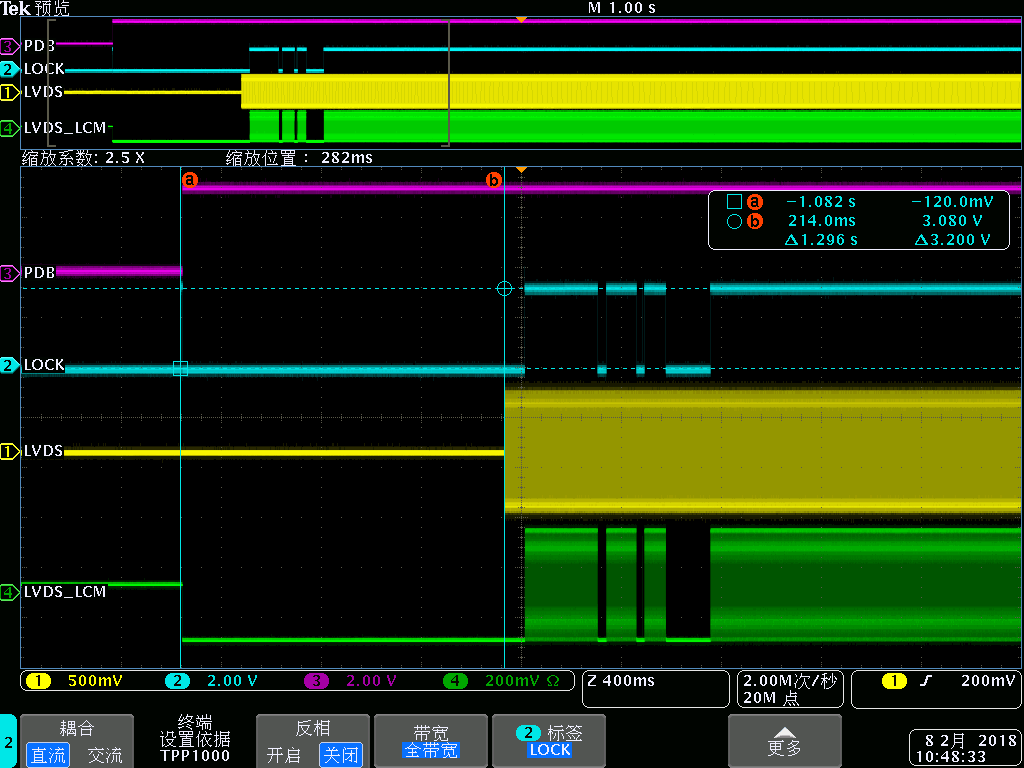Click the rising edge trigger slope icon

coord(924,681)
